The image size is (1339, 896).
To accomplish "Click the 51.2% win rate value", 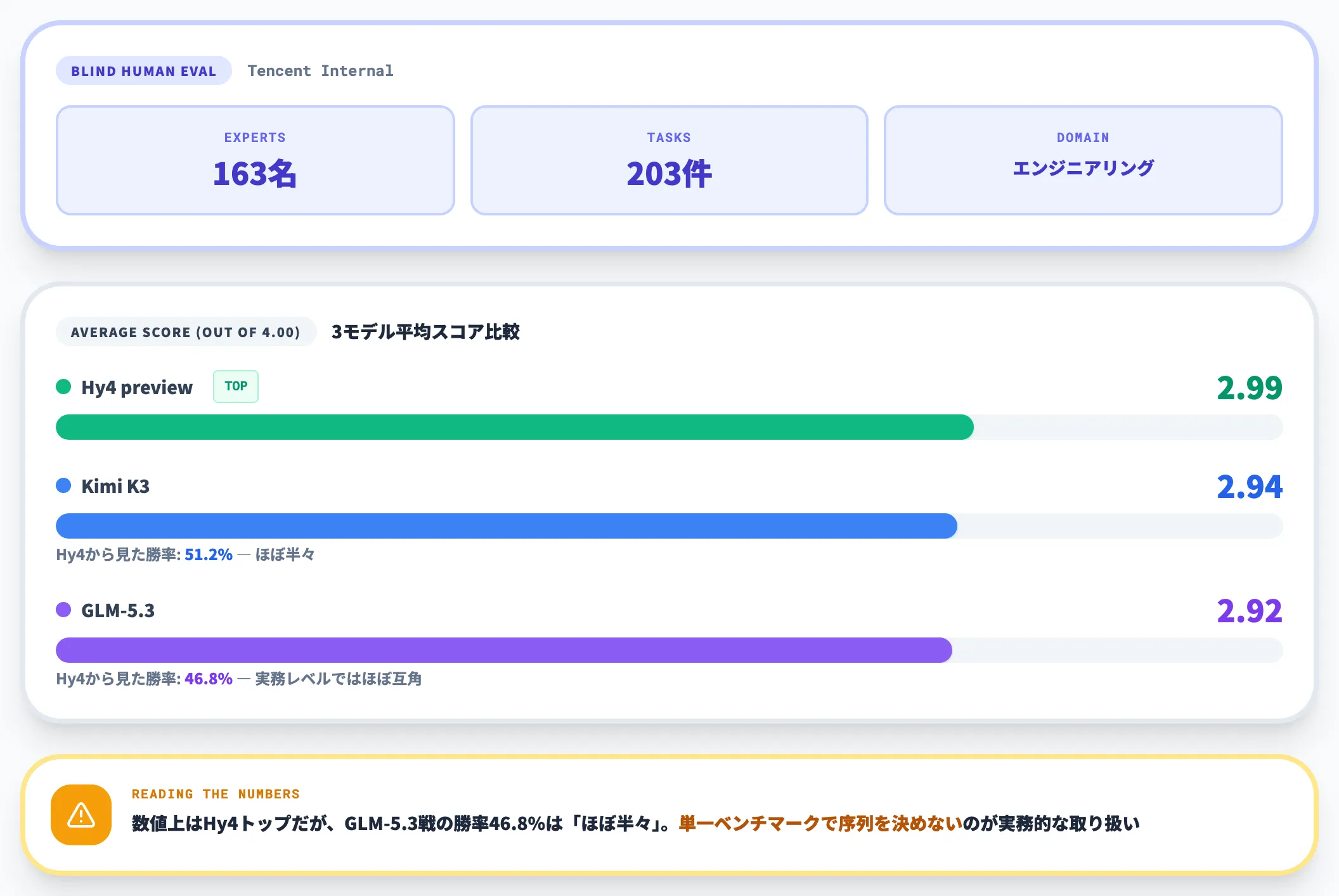I will 209,554.
